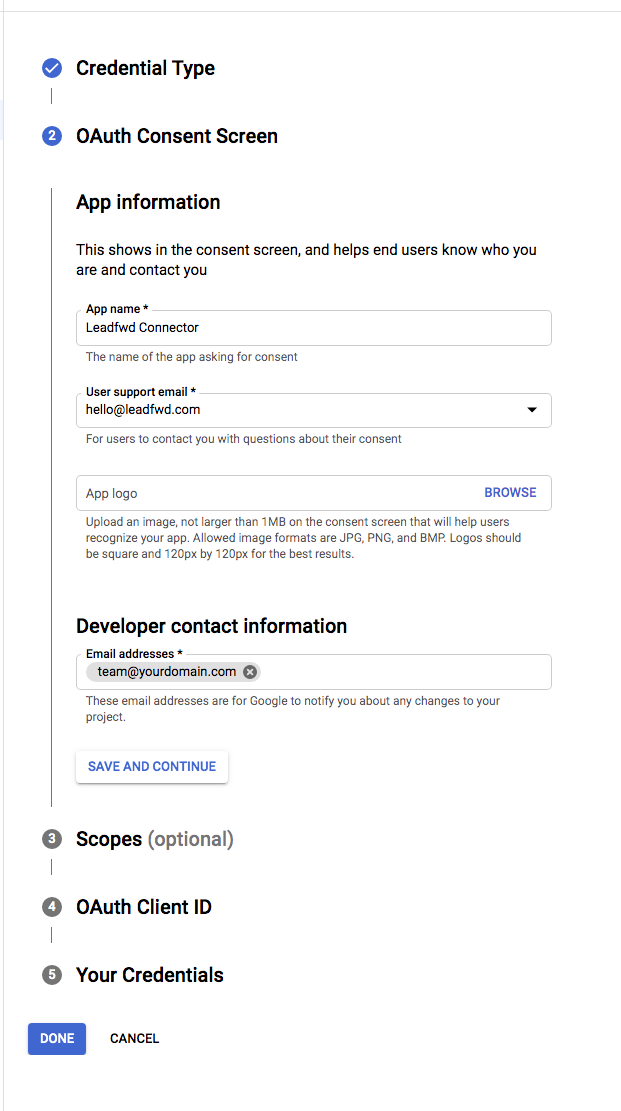Remove the team@yourdomain.com email chip
Screen dimensions: 621x1111
[250, 672]
